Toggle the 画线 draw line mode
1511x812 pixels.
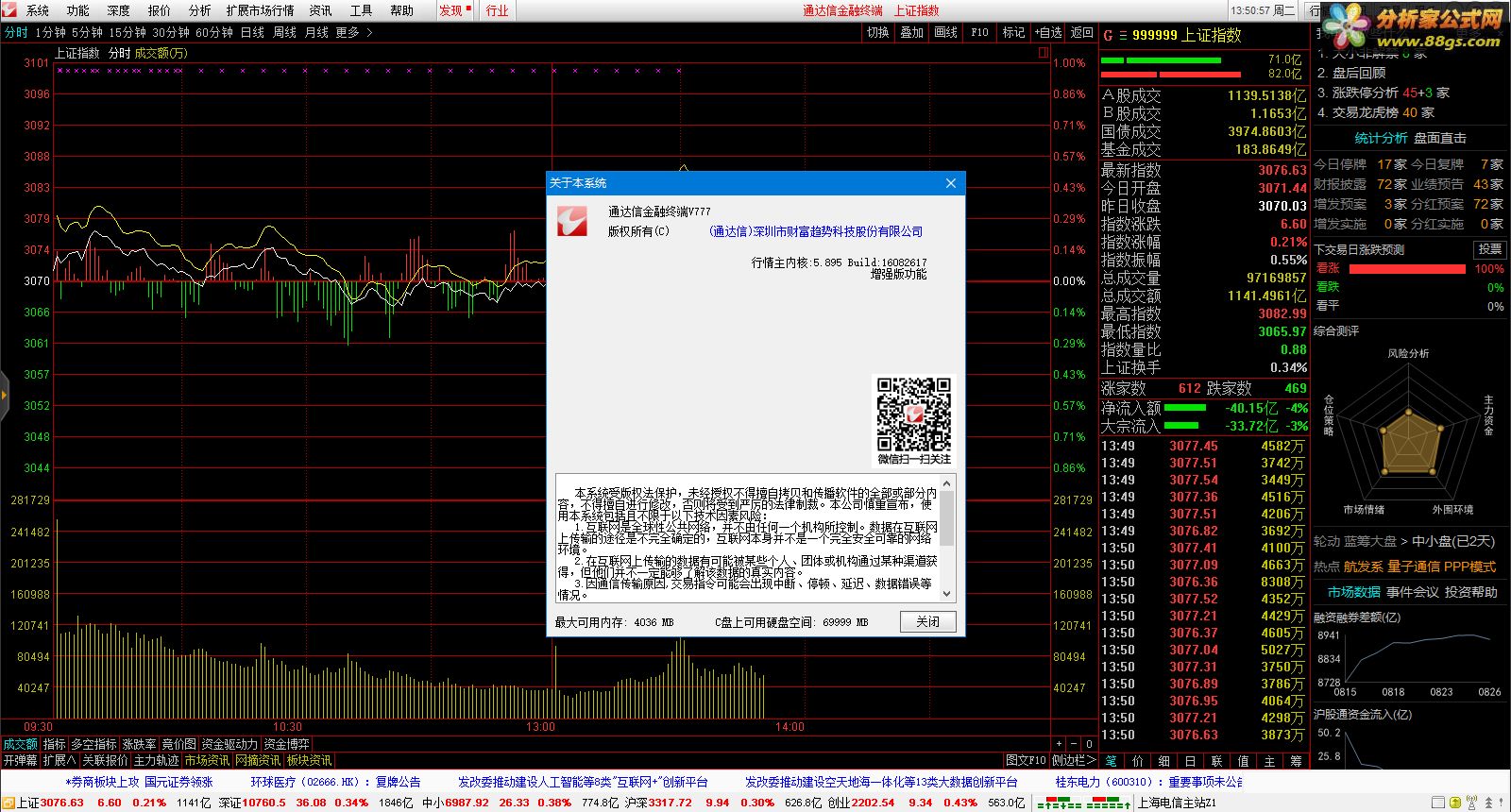click(945, 32)
